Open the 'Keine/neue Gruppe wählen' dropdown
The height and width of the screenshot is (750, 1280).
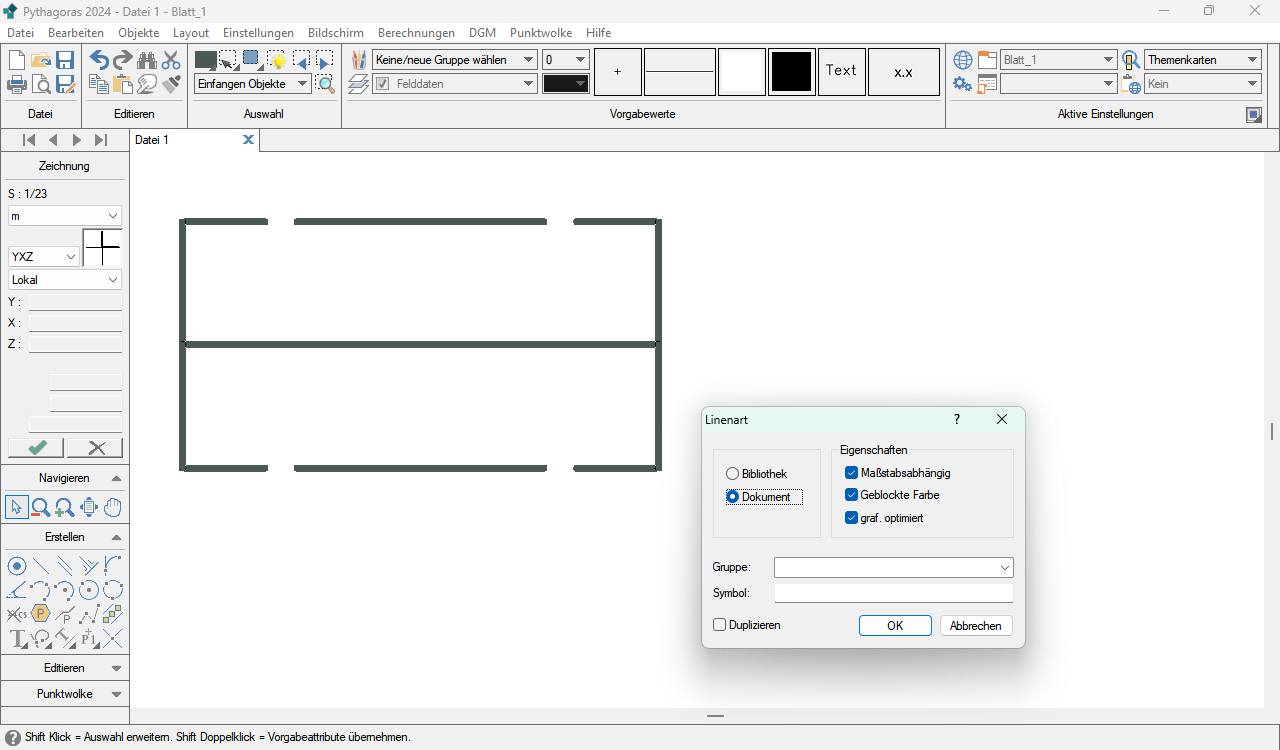pyautogui.click(x=454, y=60)
